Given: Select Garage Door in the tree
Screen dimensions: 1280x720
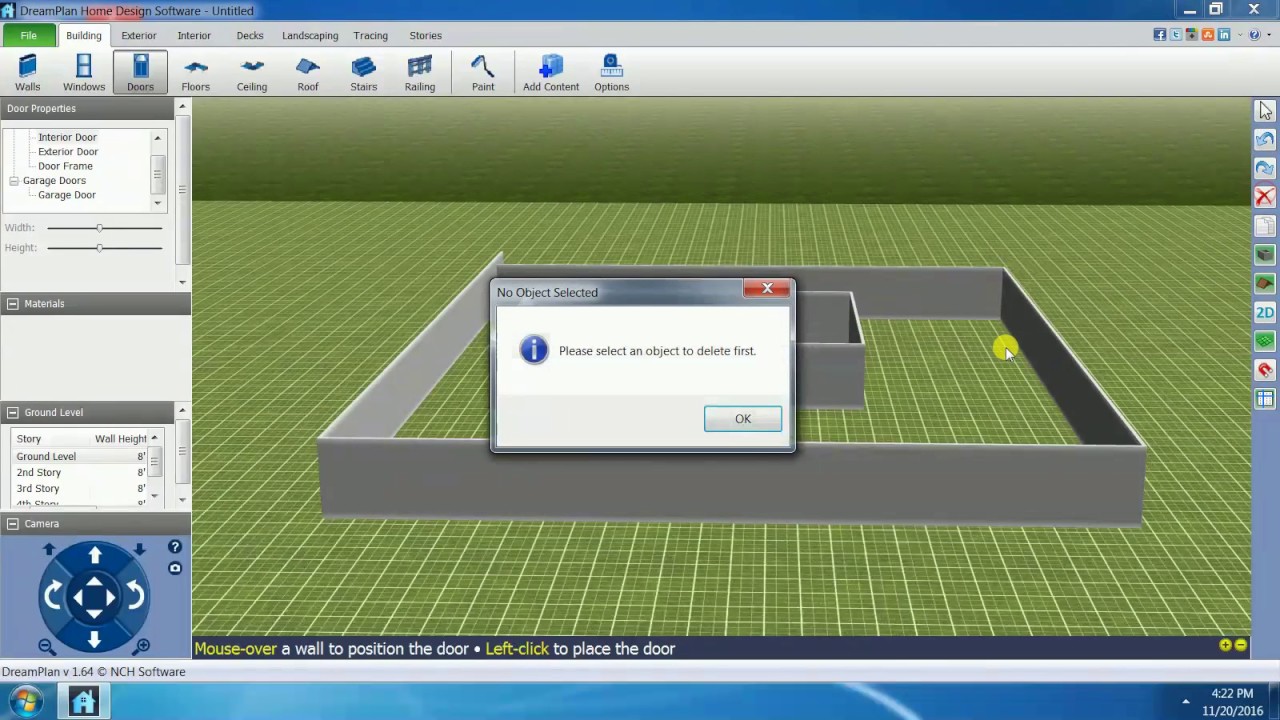Looking at the screenshot, I should pos(67,195).
